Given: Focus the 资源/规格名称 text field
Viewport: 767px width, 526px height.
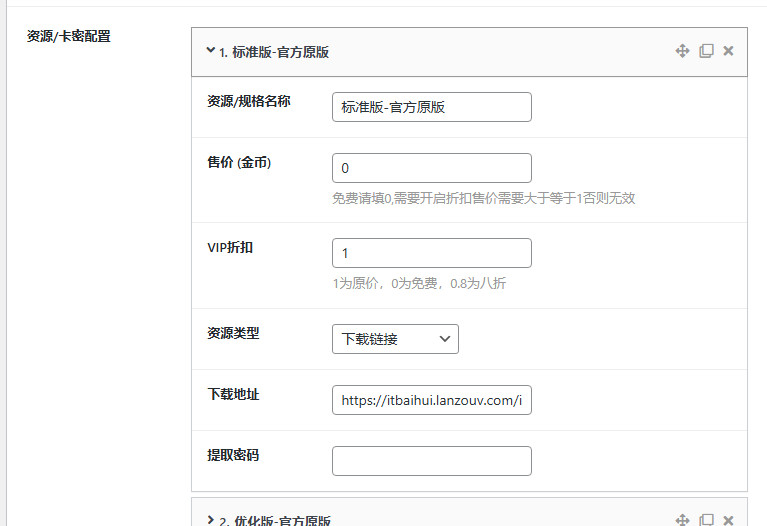Looking at the screenshot, I should [431, 107].
